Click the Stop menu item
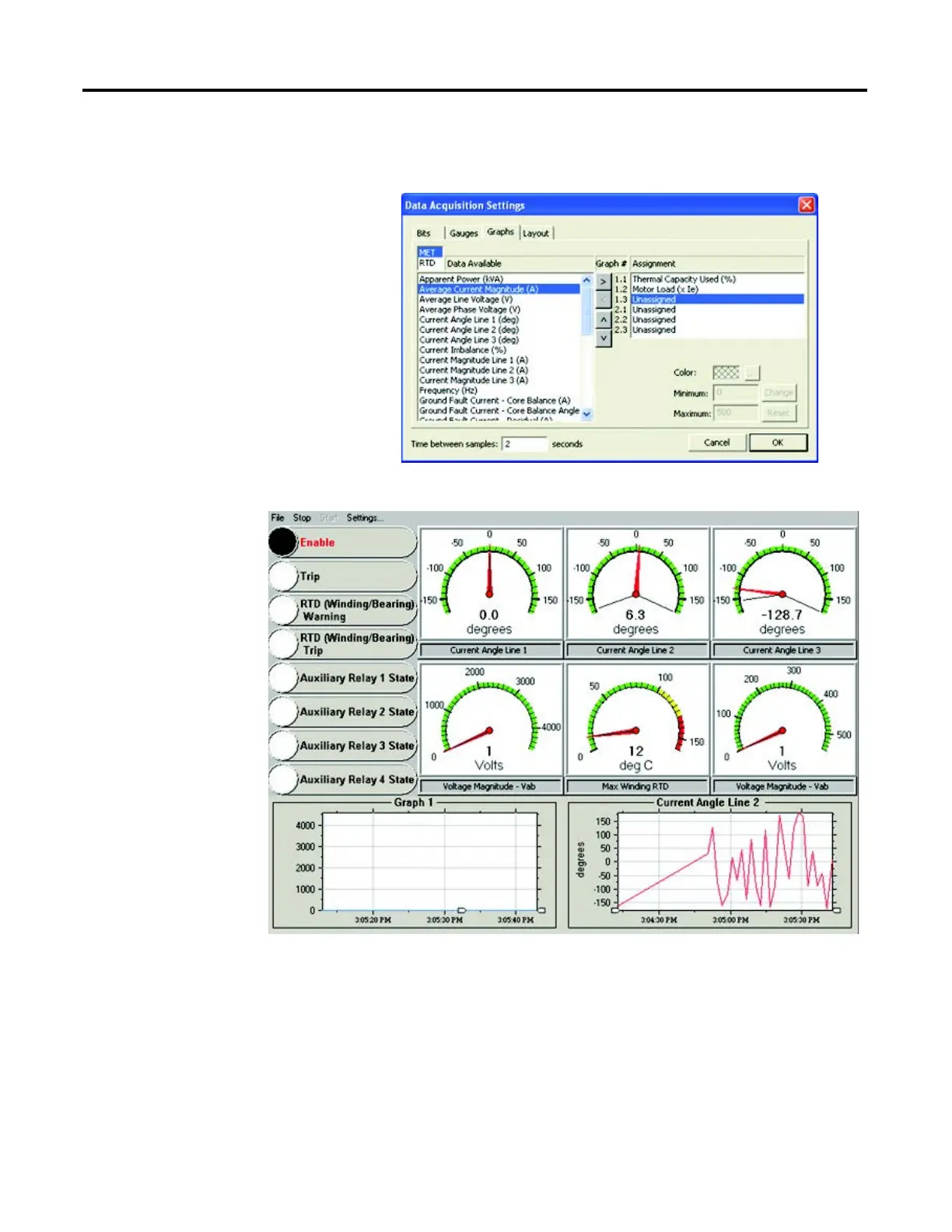This screenshot has height=1232, width=952. click(302, 518)
